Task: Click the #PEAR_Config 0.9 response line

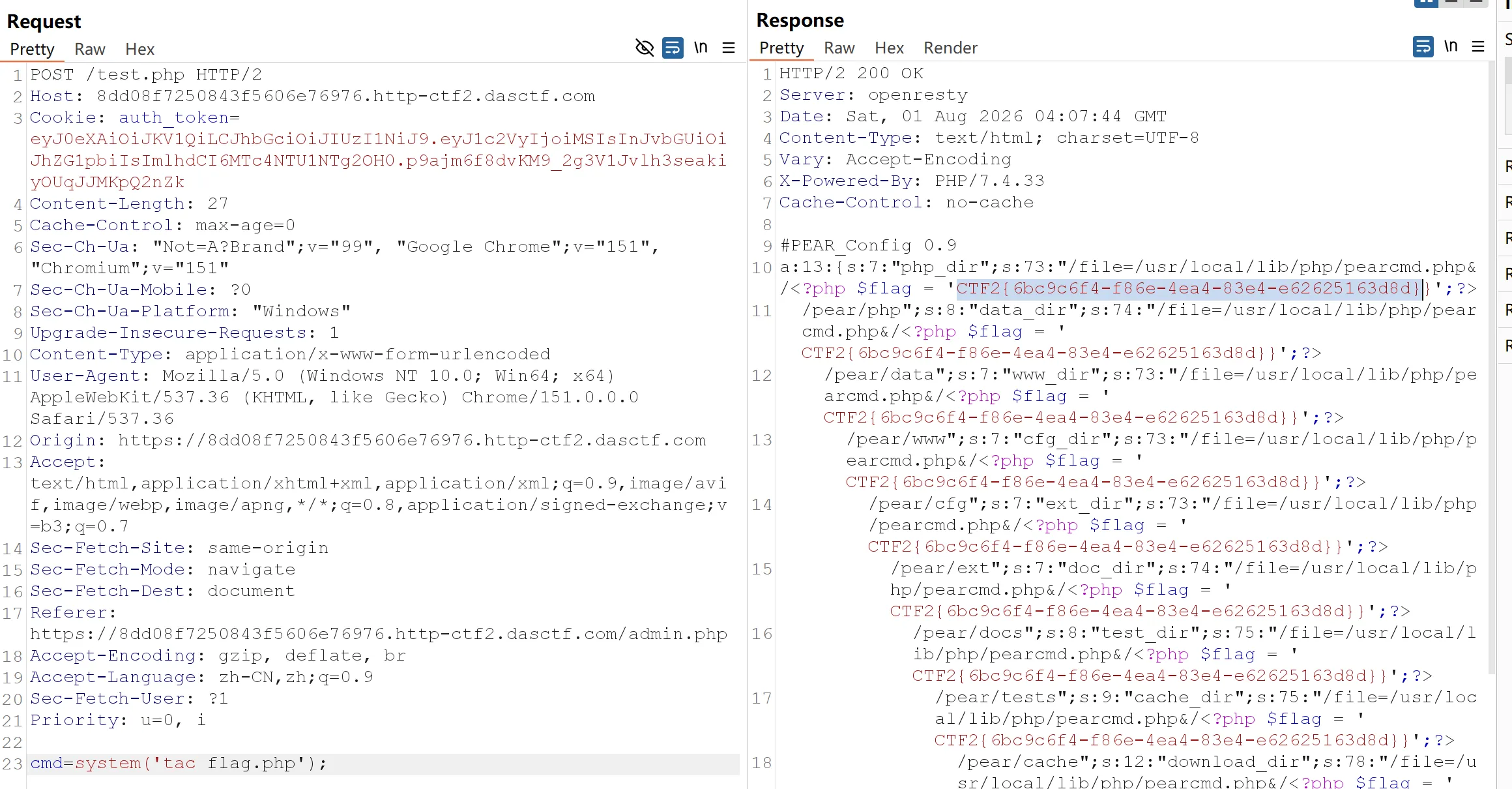Action: pyautogui.click(x=868, y=246)
